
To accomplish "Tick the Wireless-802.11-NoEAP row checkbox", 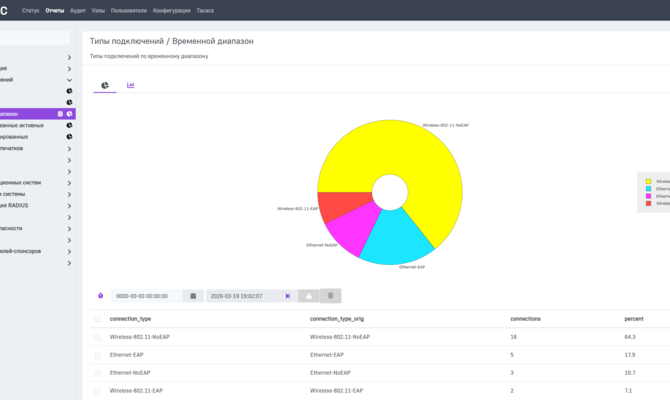I will (x=97, y=337).
